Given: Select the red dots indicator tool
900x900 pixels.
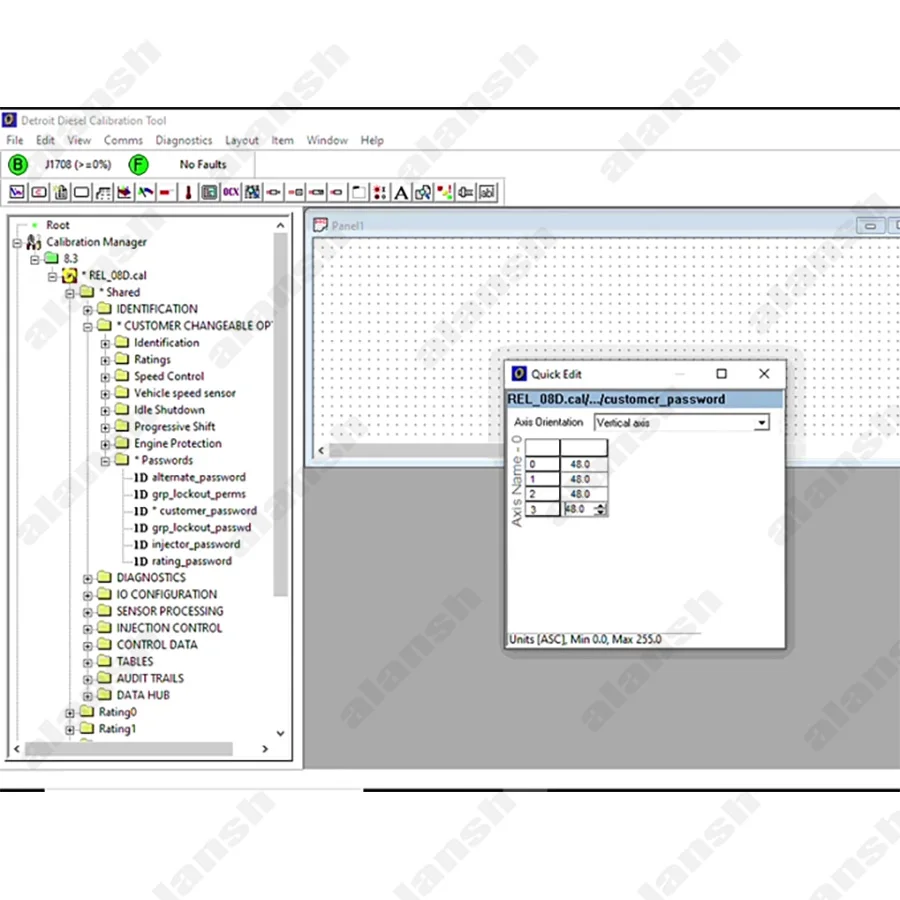Looking at the screenshot, I should 380,192.
